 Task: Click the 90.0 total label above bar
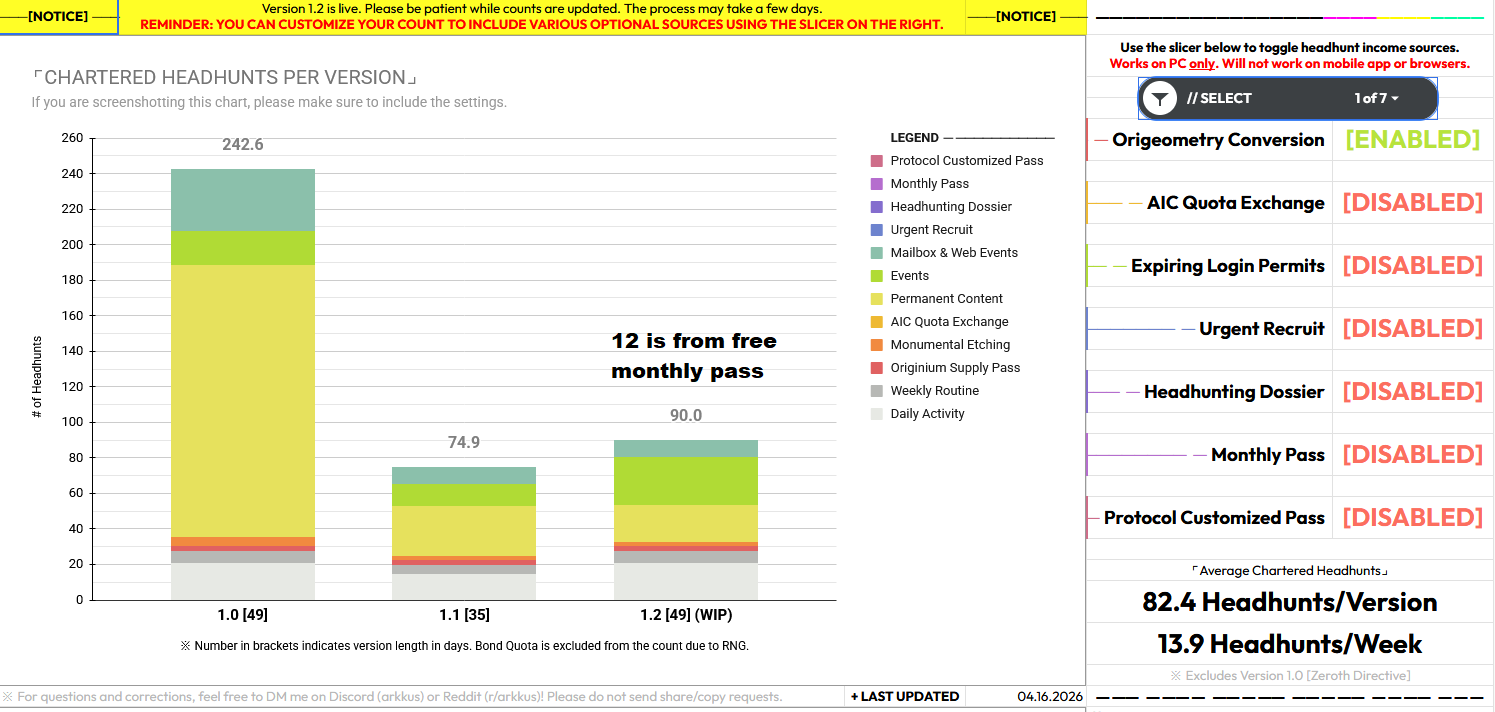(x=686, y=415)
